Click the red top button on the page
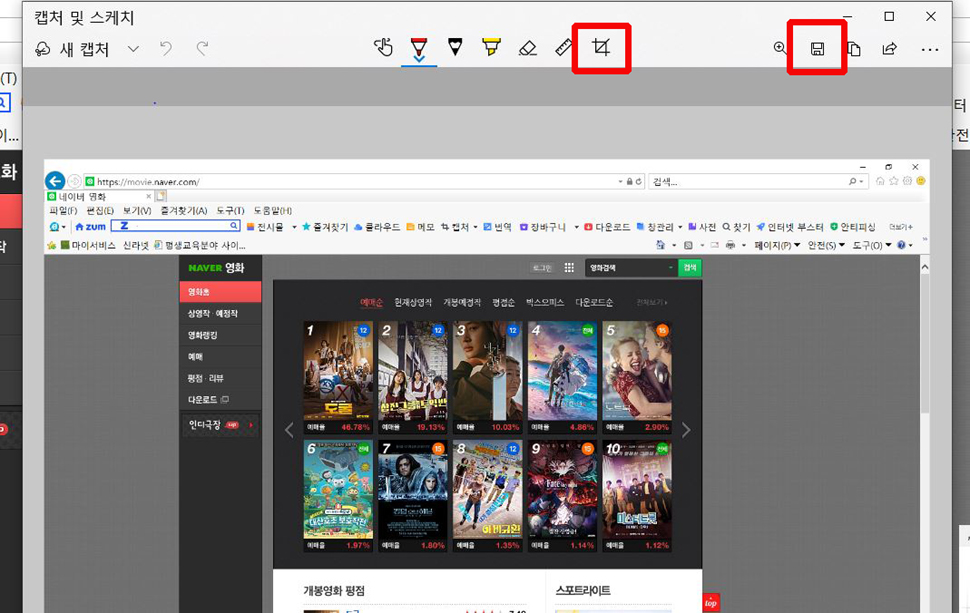Viewport: 970px width, 613px height. click(711, 602)
